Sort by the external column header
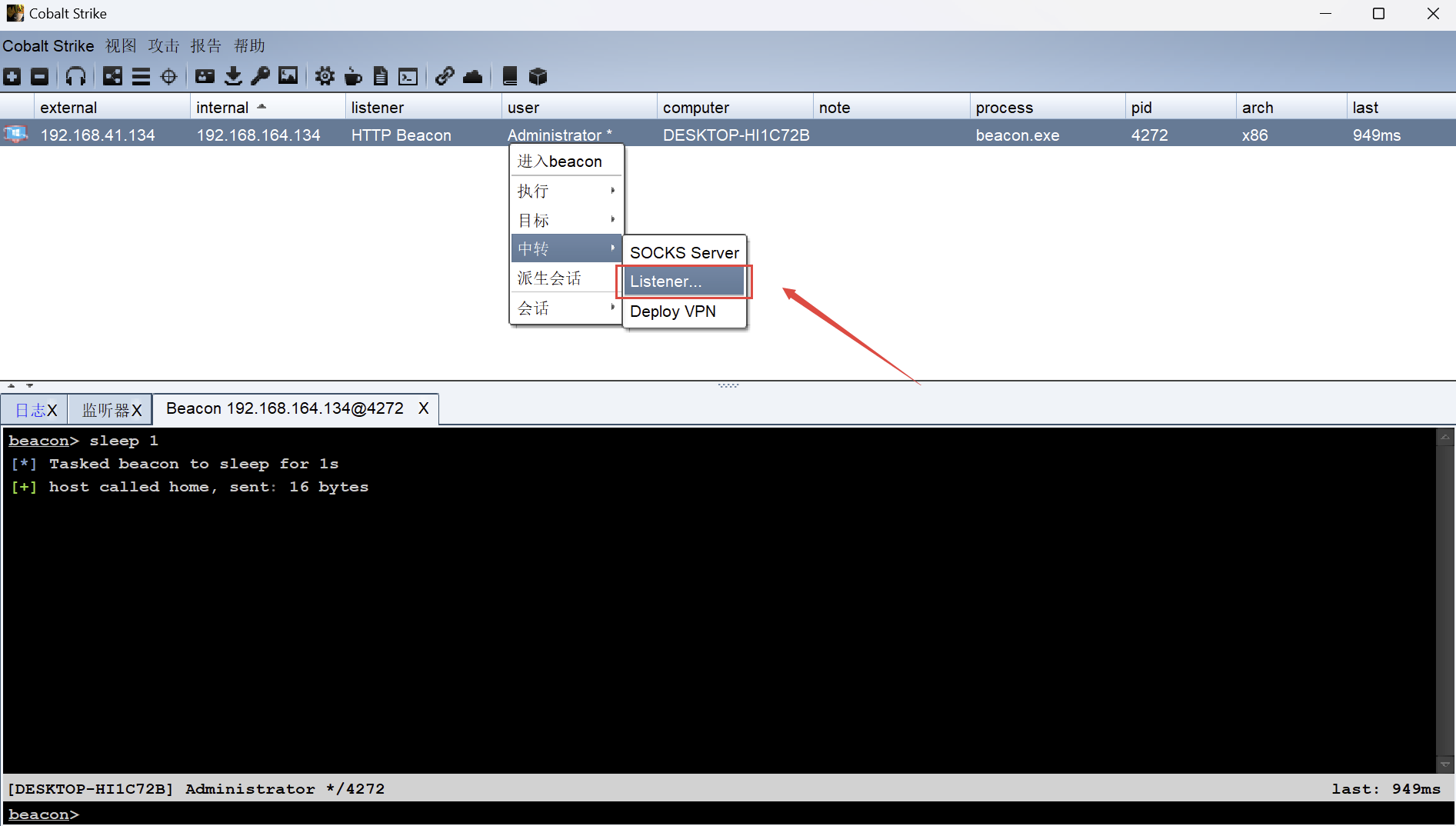Image resolution: width=1456 pixels, height=826 pixels. point(112,108)
